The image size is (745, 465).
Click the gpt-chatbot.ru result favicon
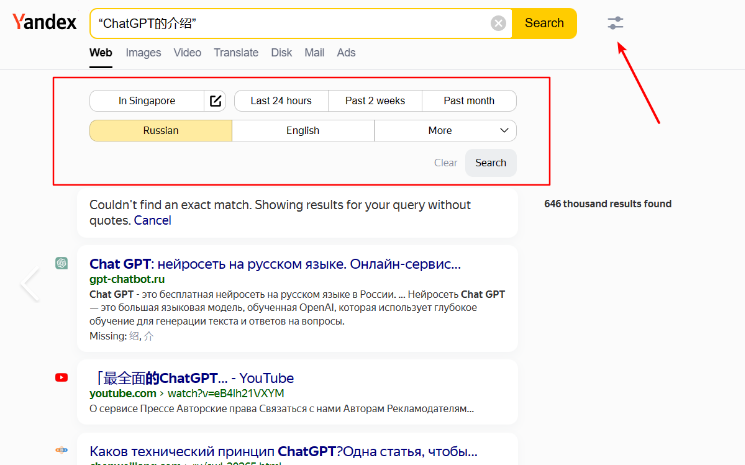(62, 264)
